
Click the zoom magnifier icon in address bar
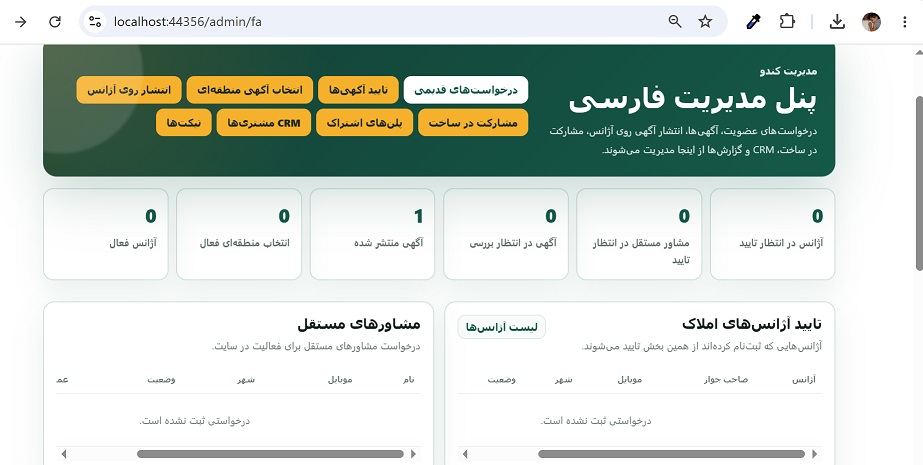pos(675,22)
